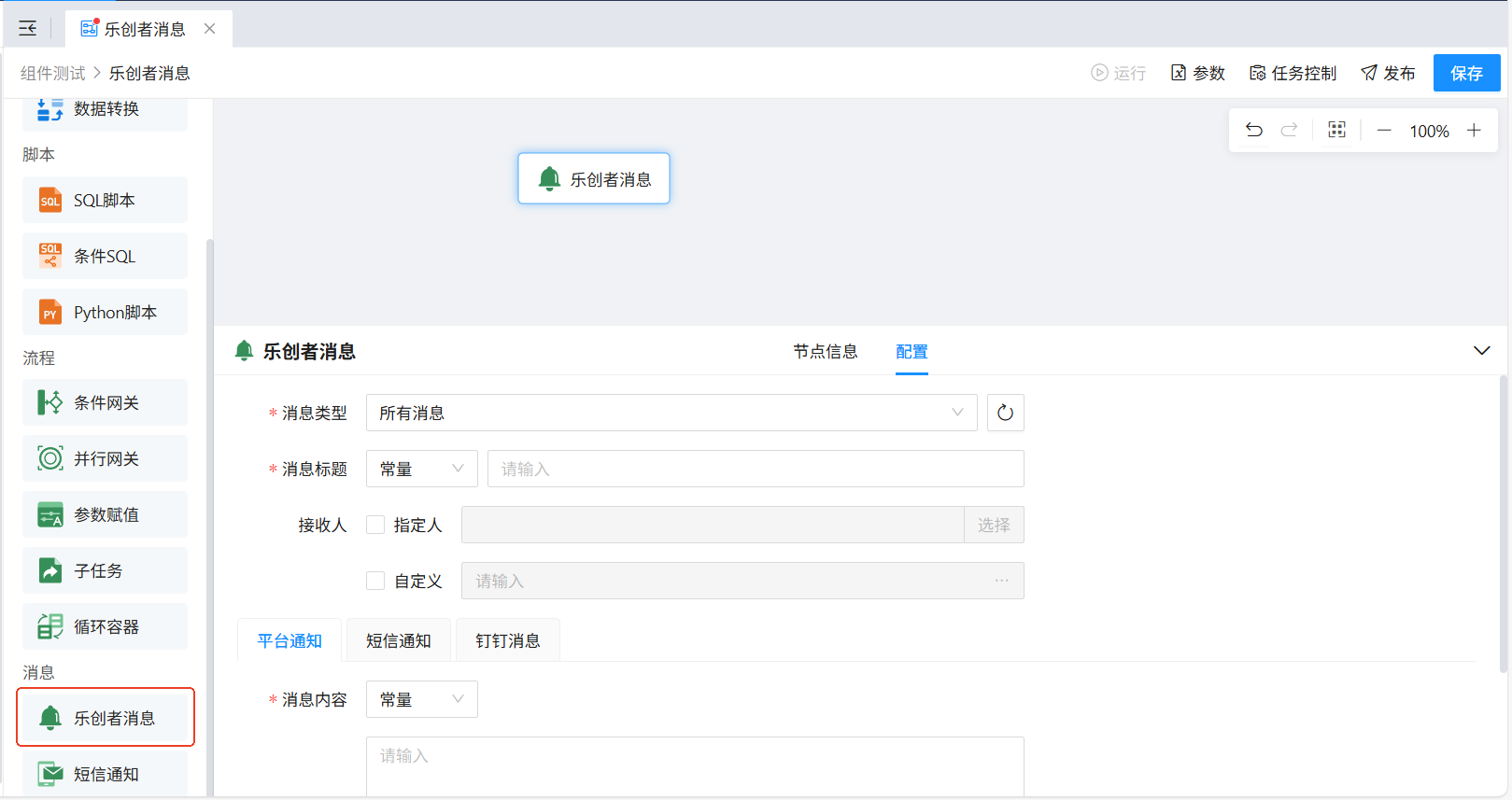Viewport: 1512px width, 800px height.
Task: Open the 消息内容 常量 dropdown
Action: coord(421,699)
